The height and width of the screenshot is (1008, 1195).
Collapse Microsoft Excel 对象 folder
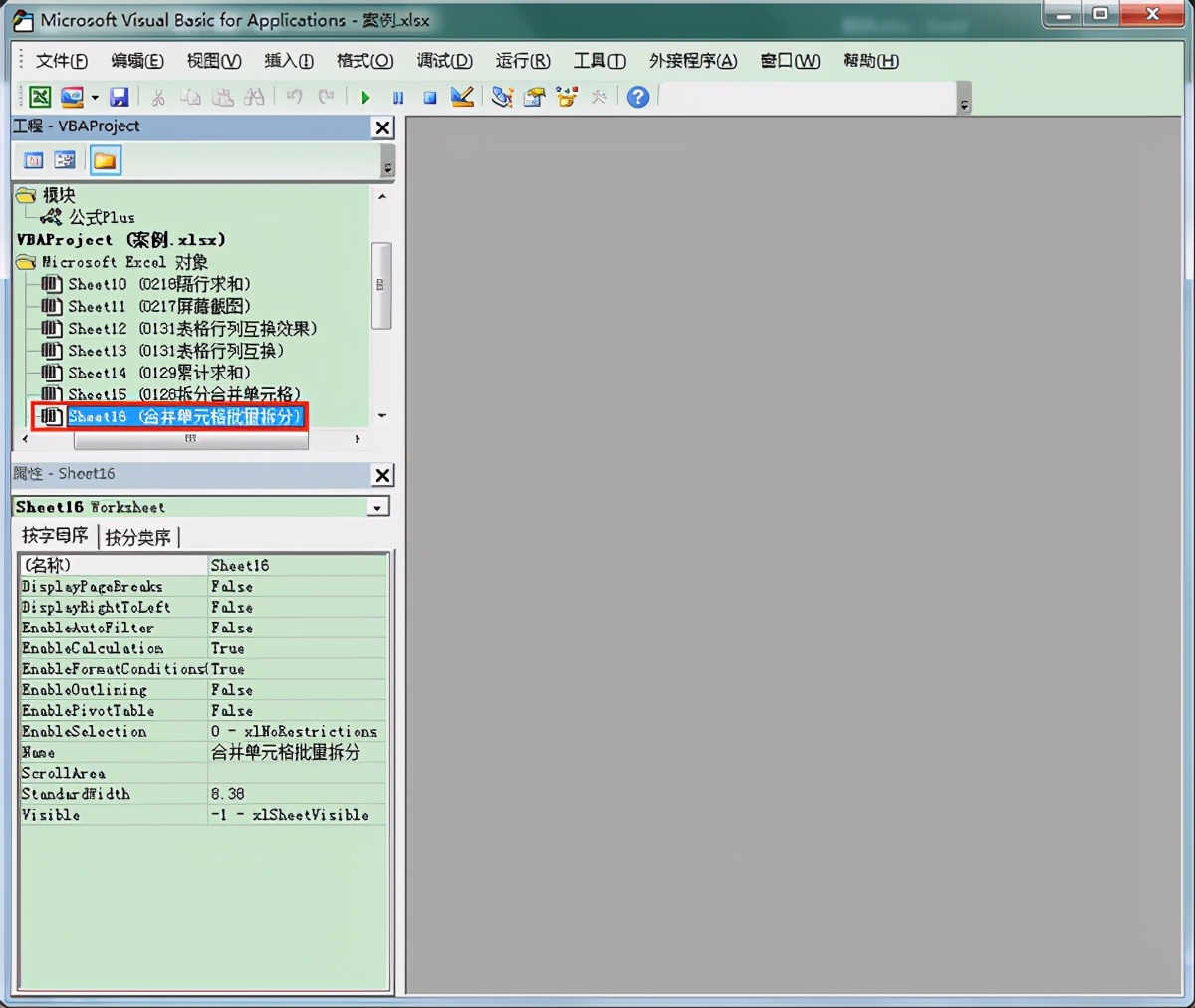point(26,262)
